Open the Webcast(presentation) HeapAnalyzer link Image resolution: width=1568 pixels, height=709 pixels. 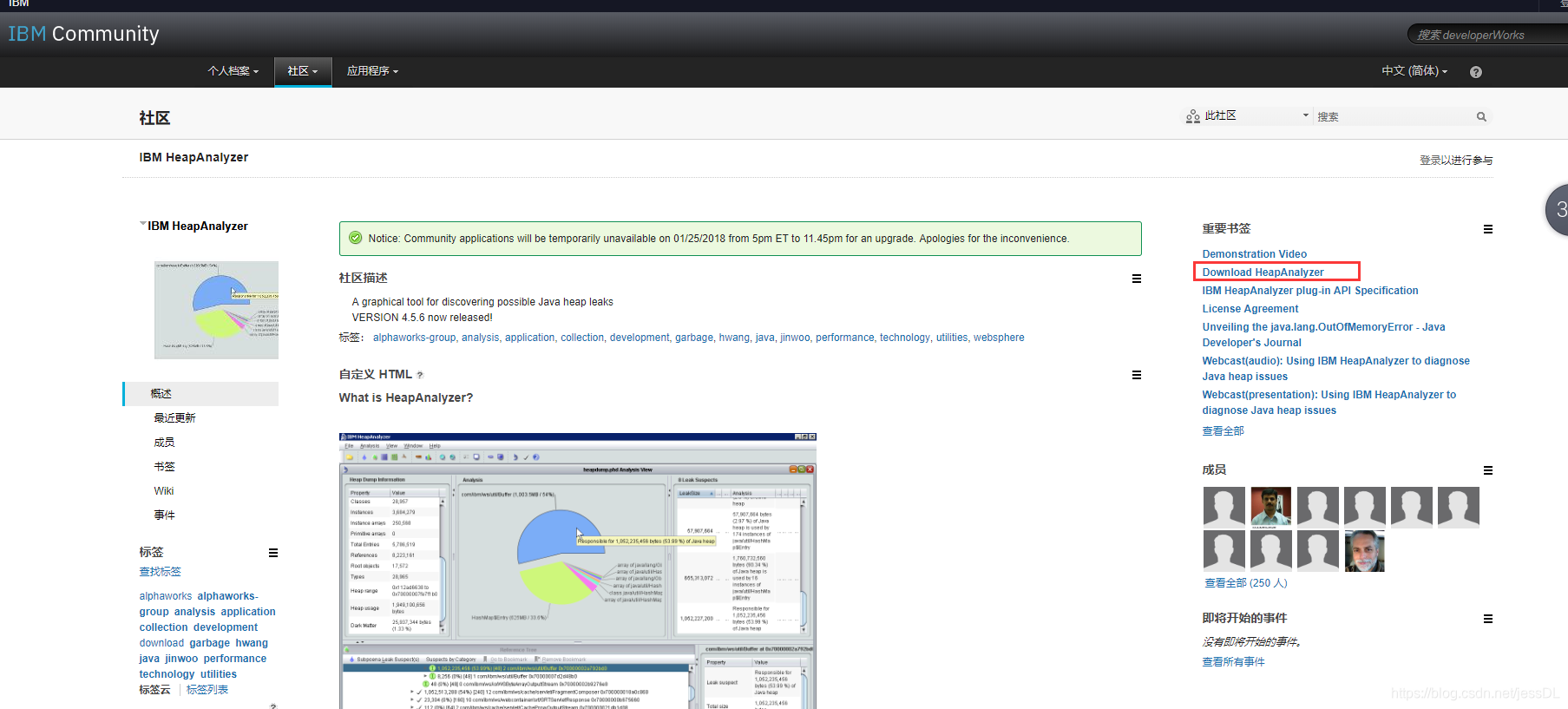pos(1329,403)
